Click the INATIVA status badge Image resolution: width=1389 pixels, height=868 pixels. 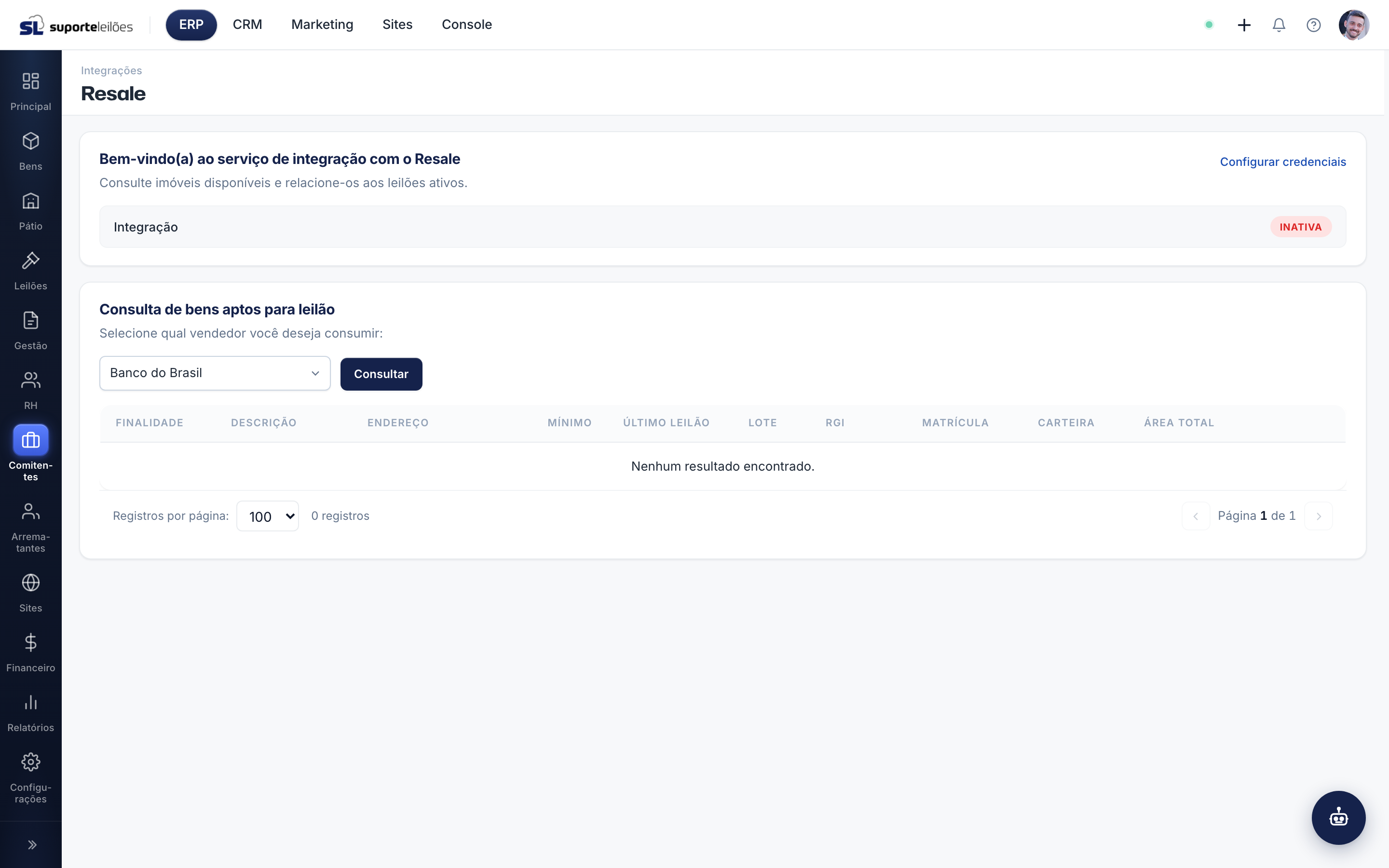click(1301, 227)
